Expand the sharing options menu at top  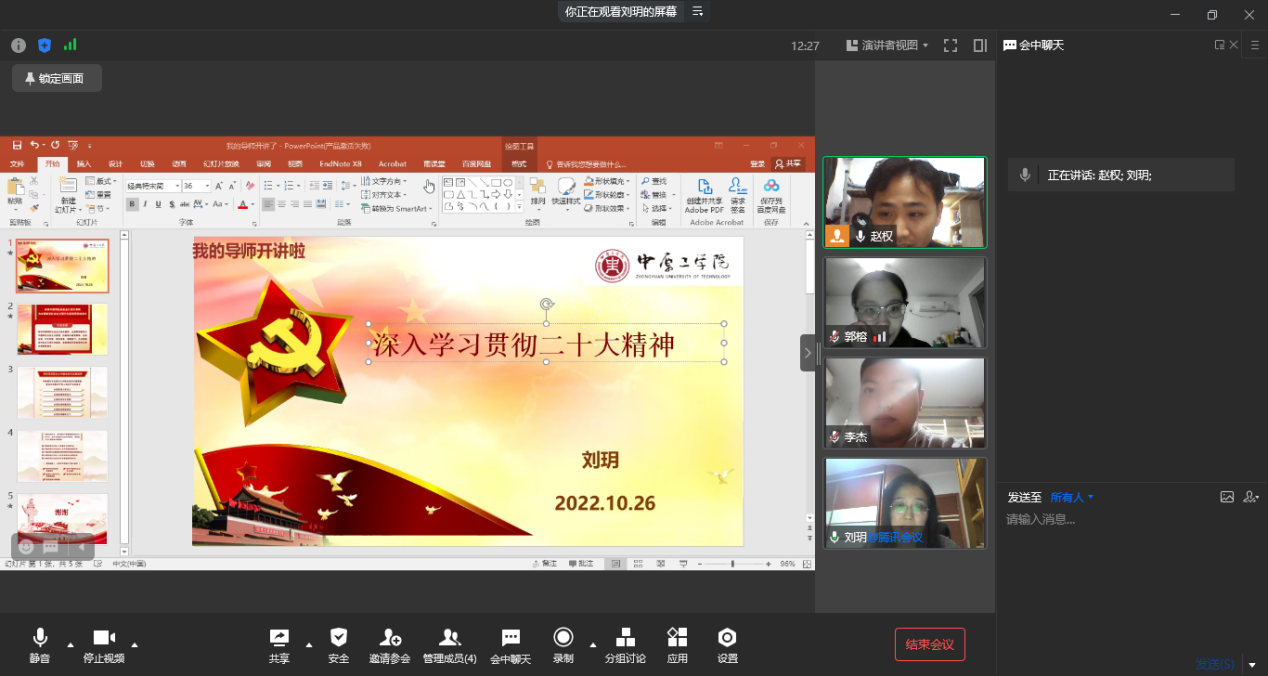(698, 12)
